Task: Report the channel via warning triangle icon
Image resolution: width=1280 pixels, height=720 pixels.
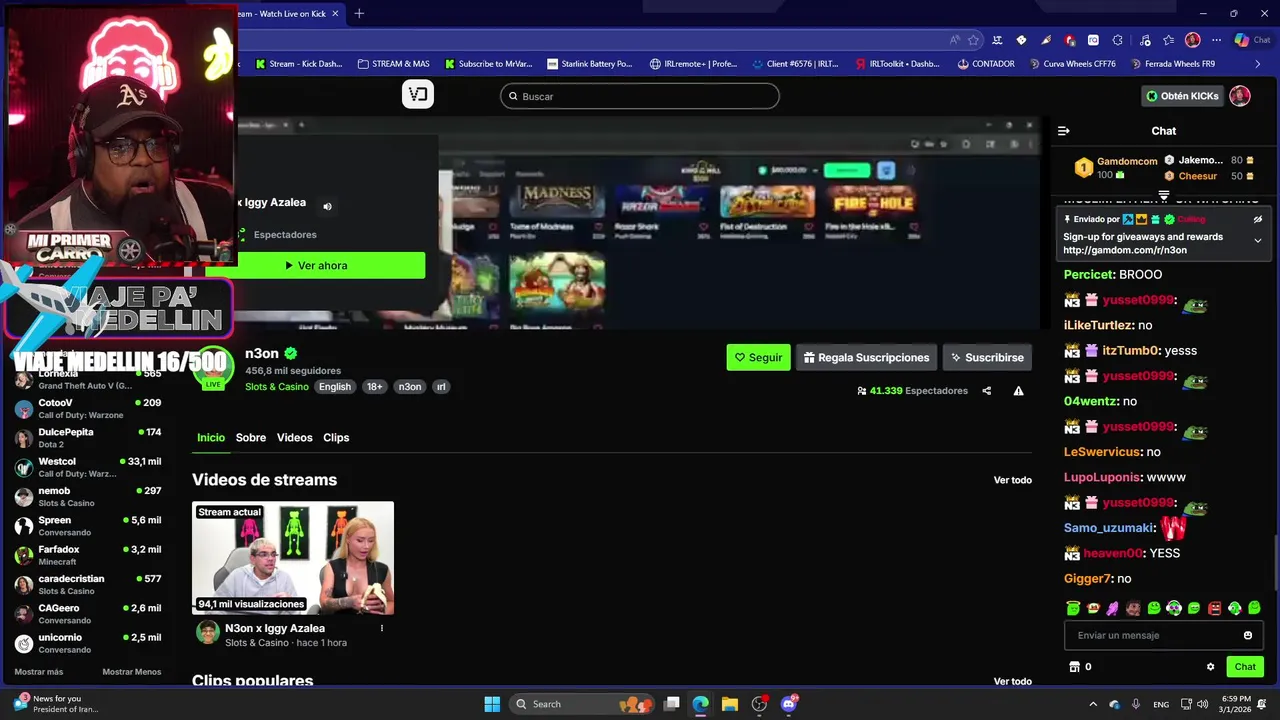Action: 1018,391
